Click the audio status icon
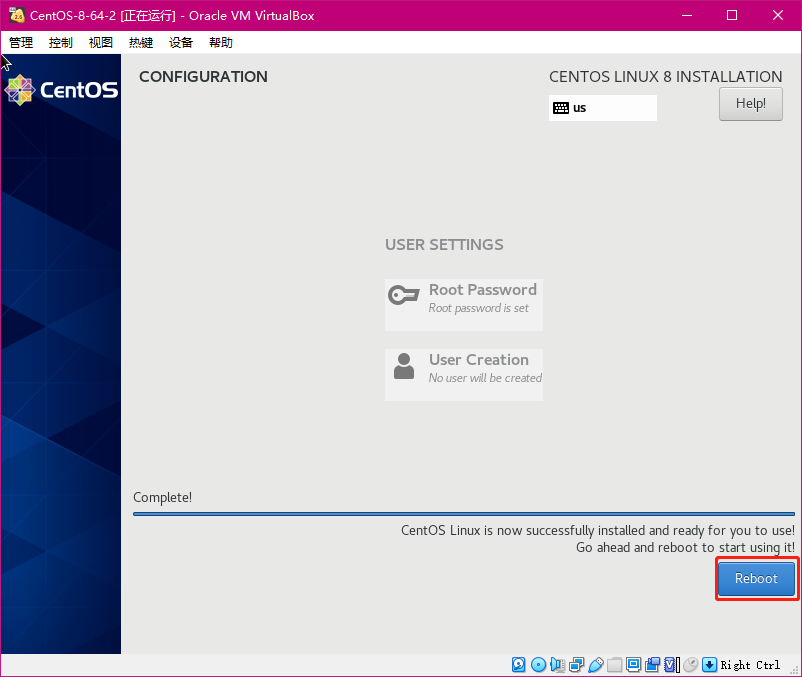The image size is (802, 677). 557,665
